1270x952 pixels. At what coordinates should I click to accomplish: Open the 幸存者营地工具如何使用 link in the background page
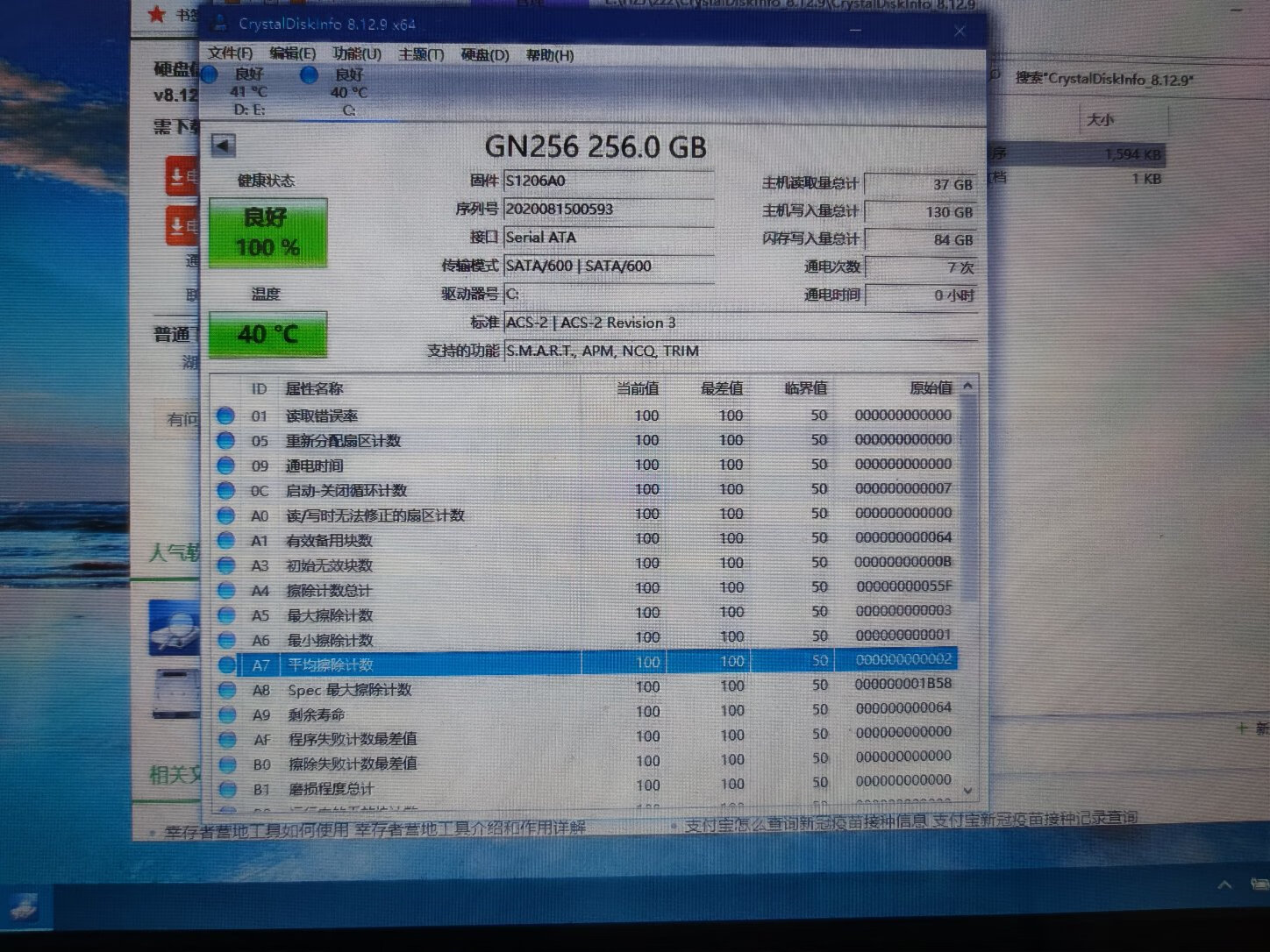(375, 828)
